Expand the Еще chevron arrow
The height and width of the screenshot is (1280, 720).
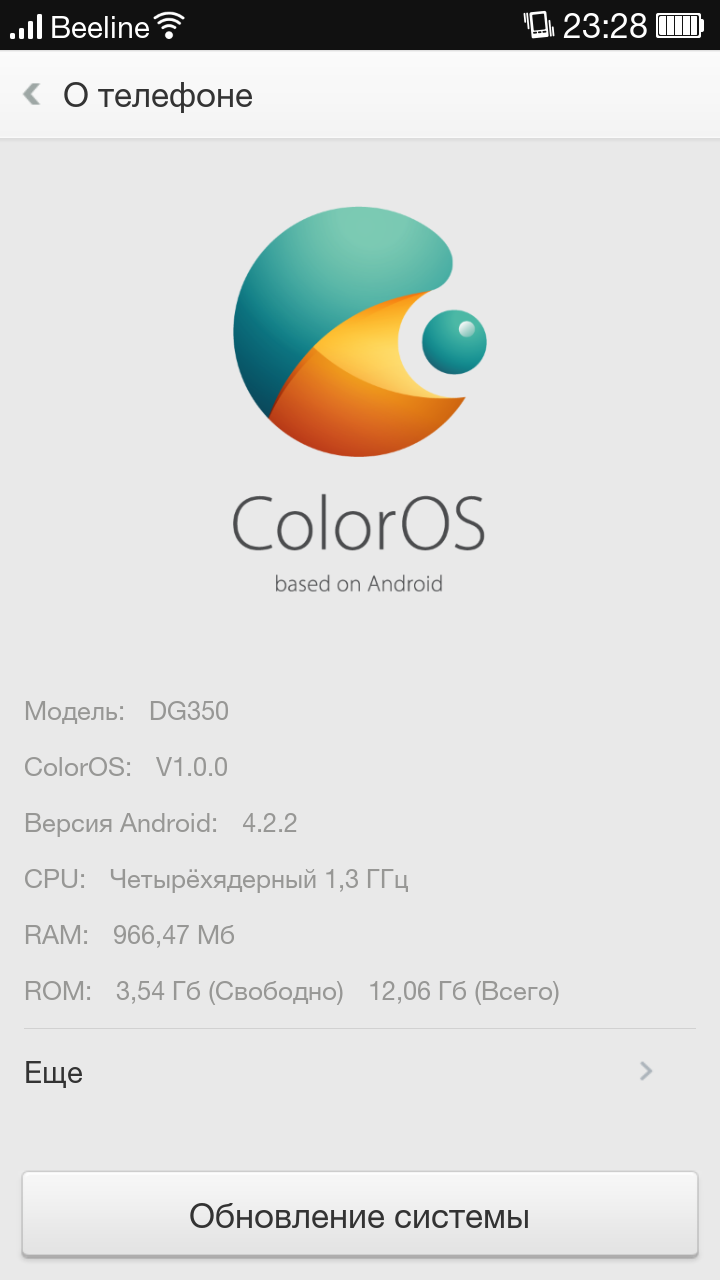point(646,1071)
